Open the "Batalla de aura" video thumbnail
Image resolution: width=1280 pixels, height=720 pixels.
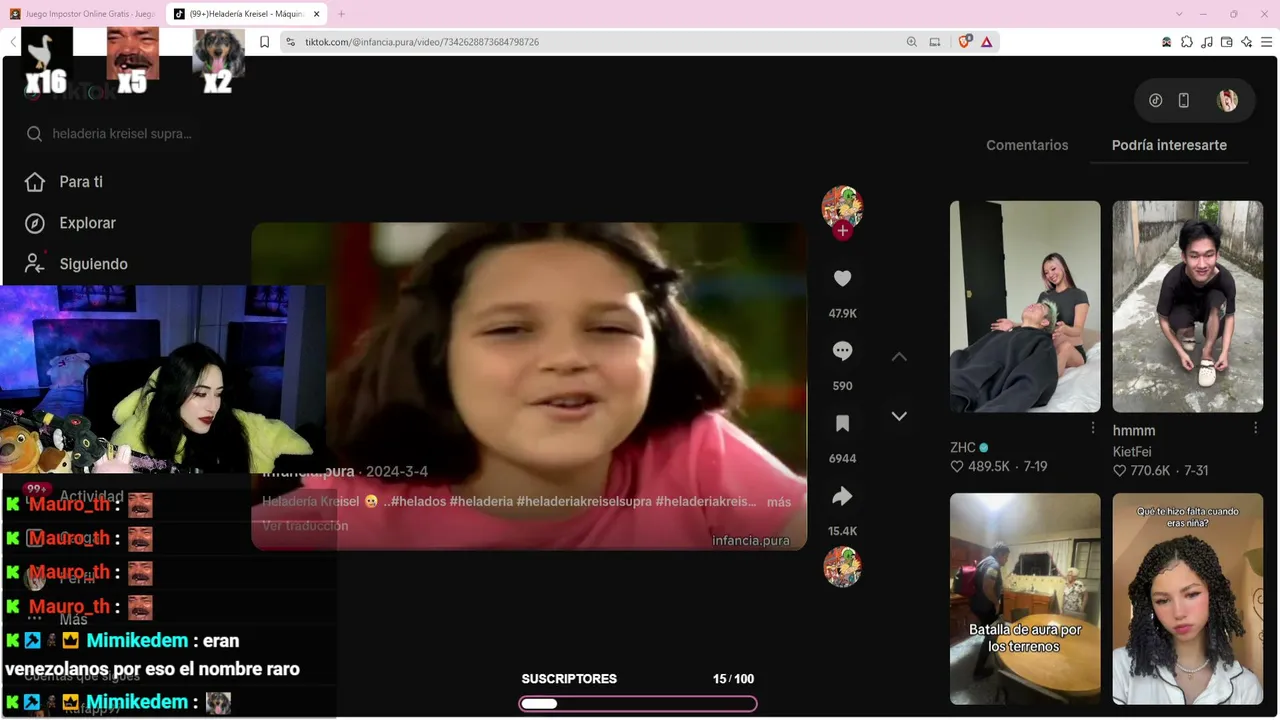click(1025, 599)
